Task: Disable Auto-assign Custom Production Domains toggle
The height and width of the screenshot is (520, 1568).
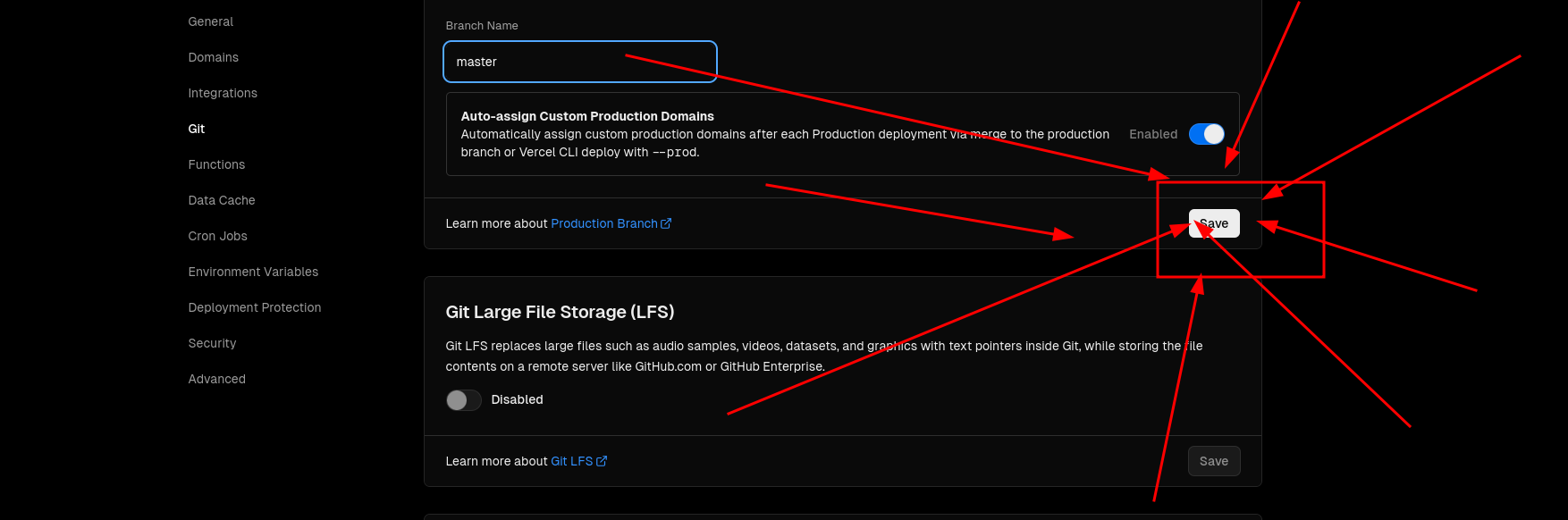Action: pos(1206,134)
